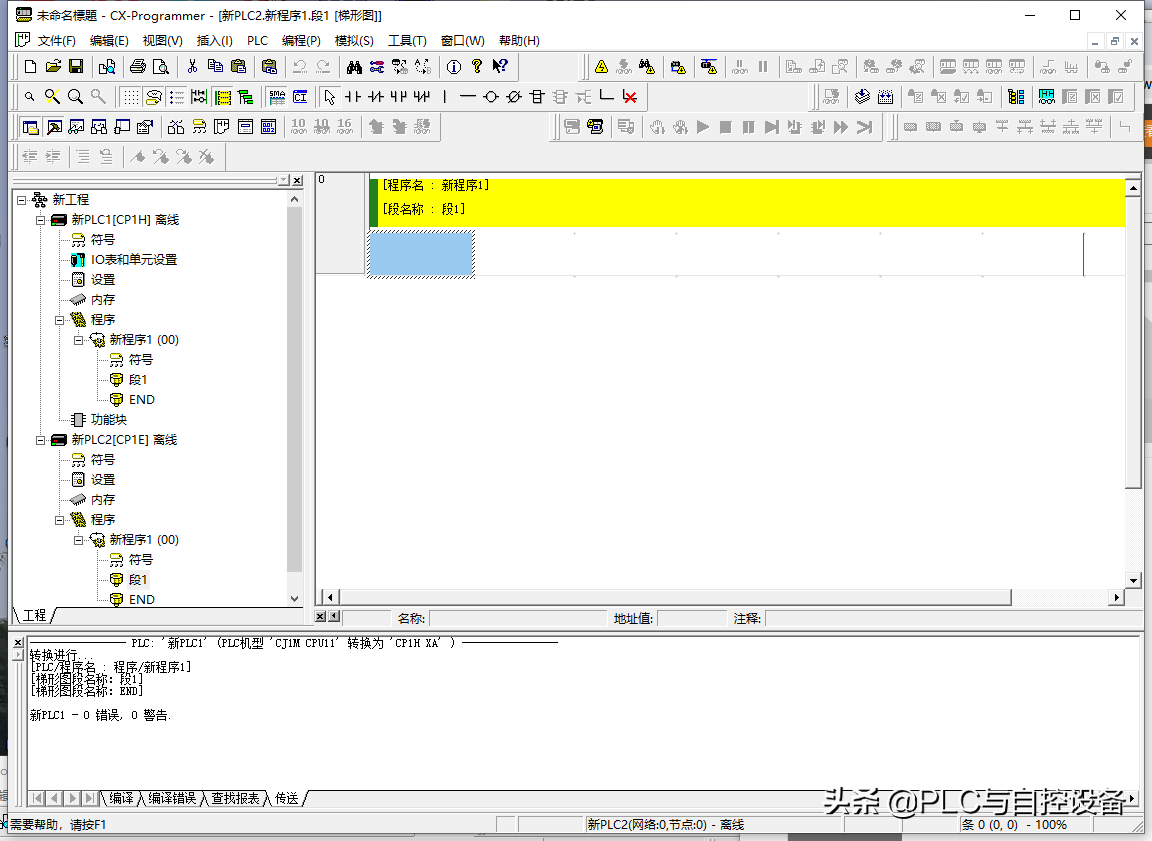
Task: Click the yellow question mark Help icon
Action: 477,67
